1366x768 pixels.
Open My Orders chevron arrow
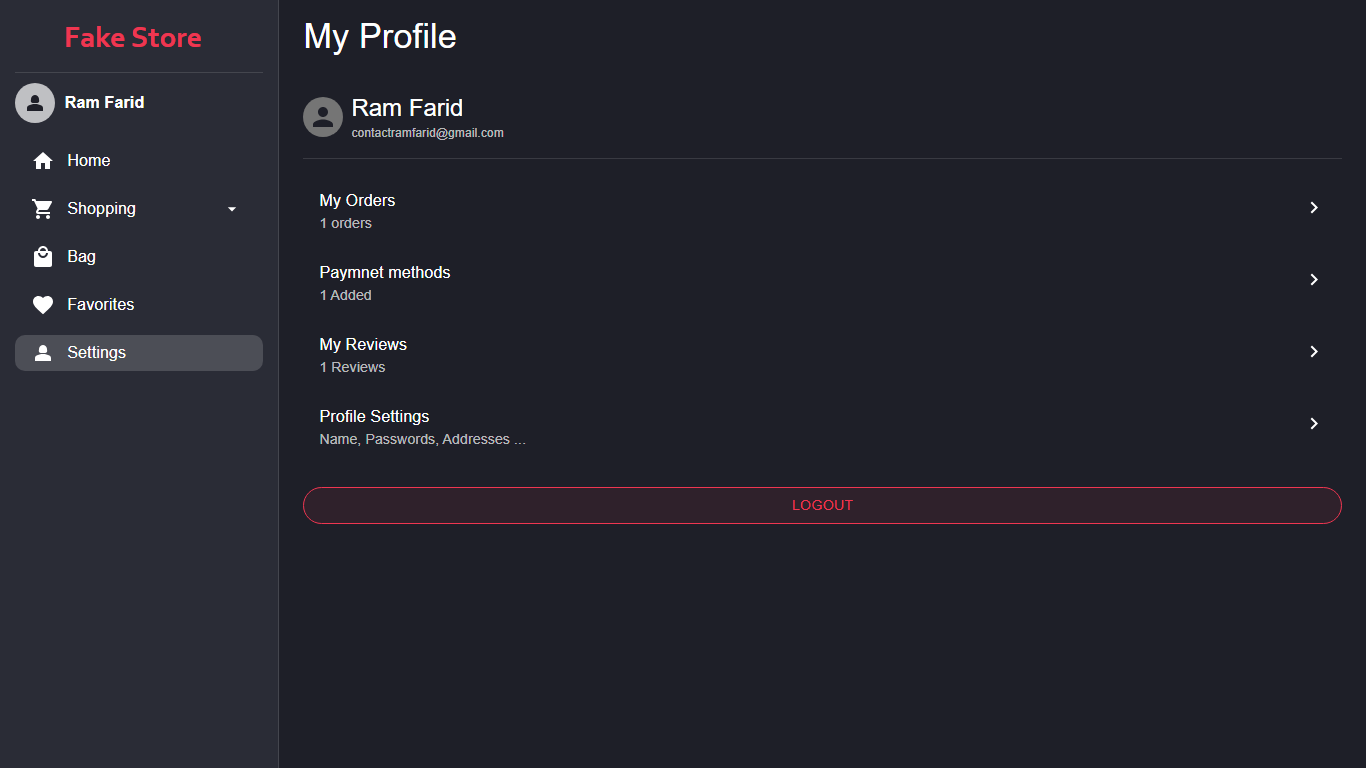(x=1314, y=208)
